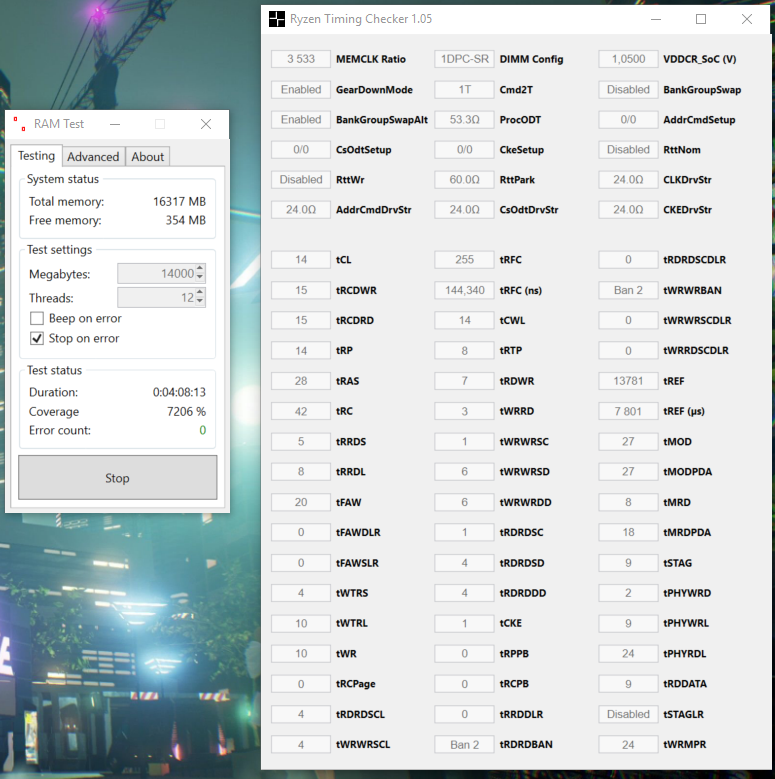
Task: Select the VDDCR_SoC value 1,0500
Action: pos(628,59)
